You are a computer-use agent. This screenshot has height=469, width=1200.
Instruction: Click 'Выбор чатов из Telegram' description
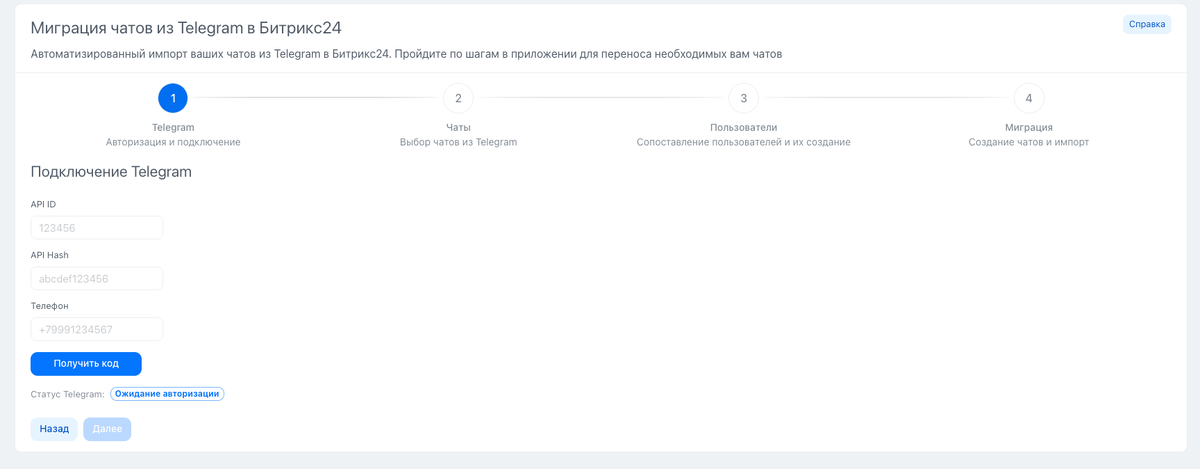[x=458, y=142]
